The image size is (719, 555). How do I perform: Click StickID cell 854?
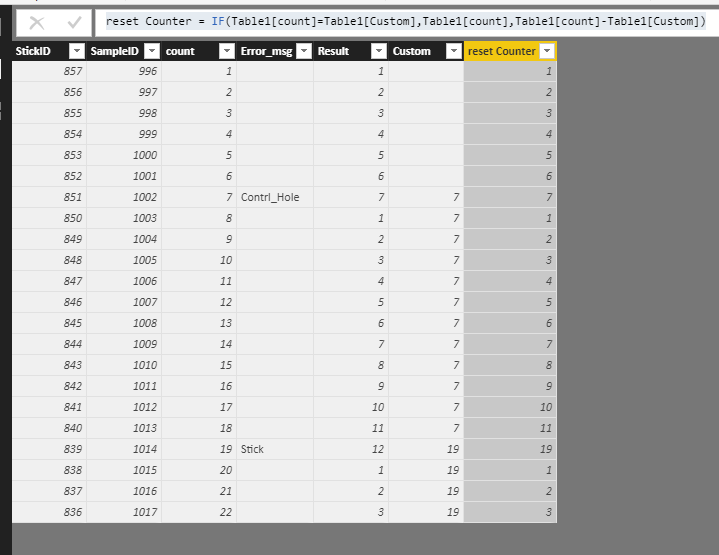pyautogui.click(x=50, y=134)
